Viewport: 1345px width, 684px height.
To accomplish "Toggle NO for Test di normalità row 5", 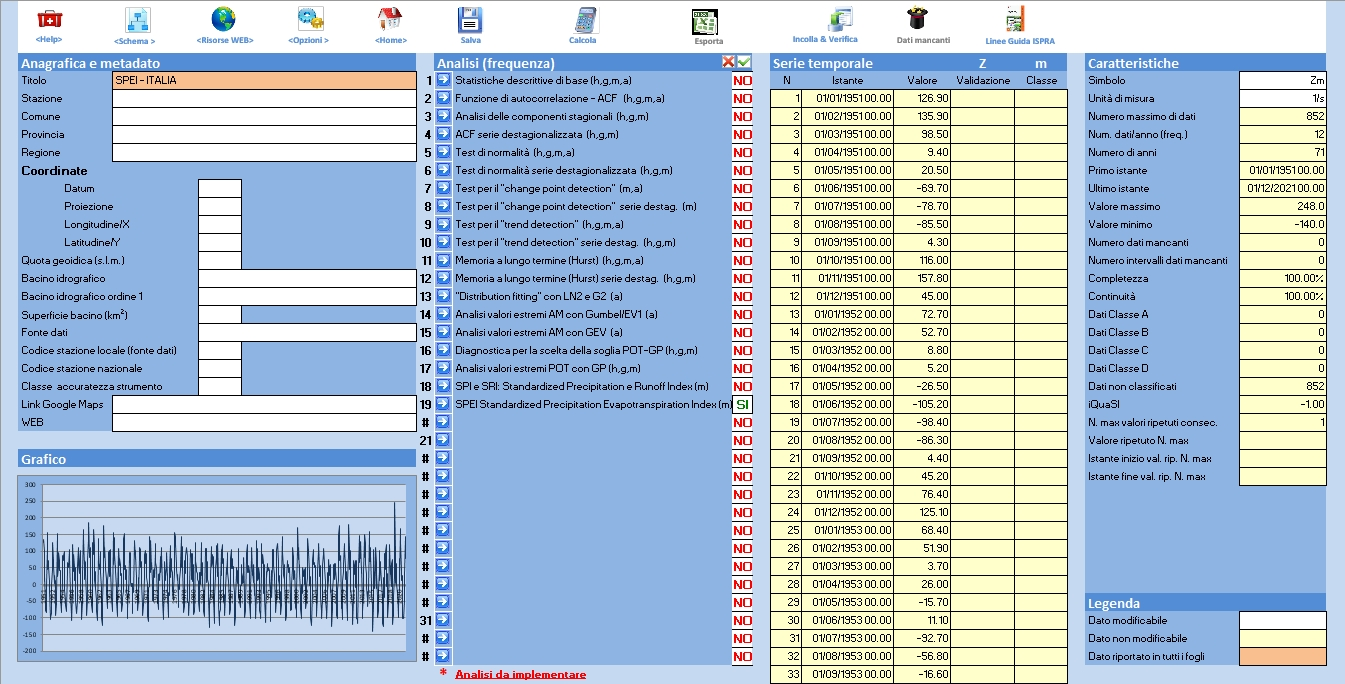I will (x=743, y=153).
